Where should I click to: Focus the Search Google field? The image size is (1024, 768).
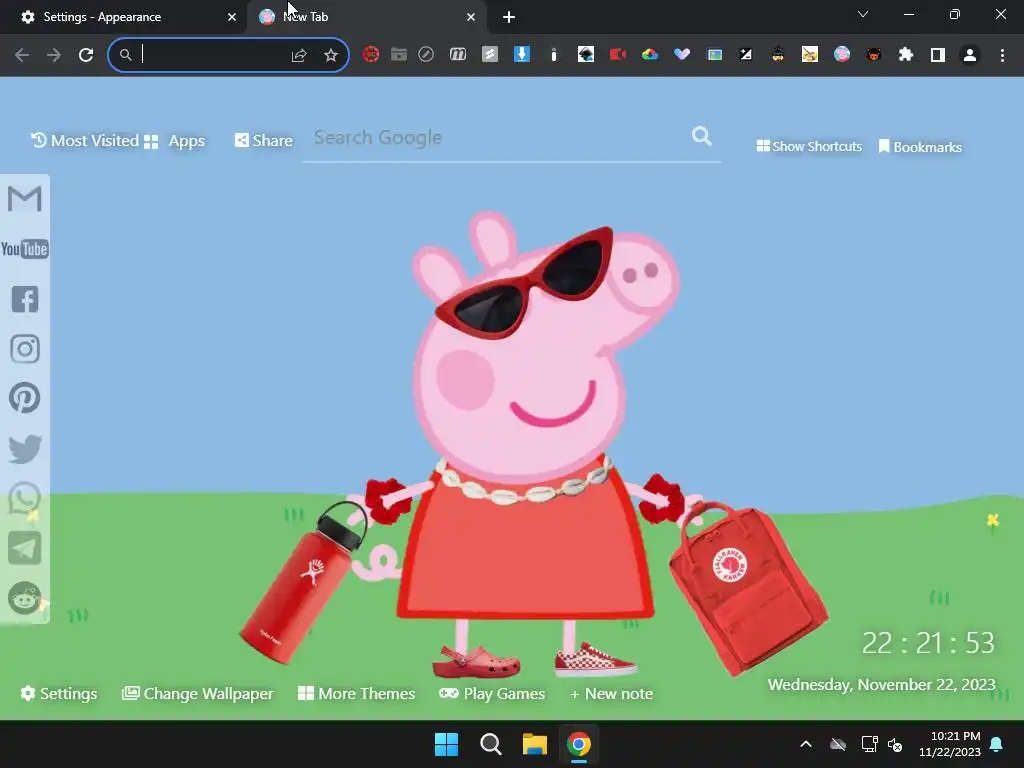[496, 137]
